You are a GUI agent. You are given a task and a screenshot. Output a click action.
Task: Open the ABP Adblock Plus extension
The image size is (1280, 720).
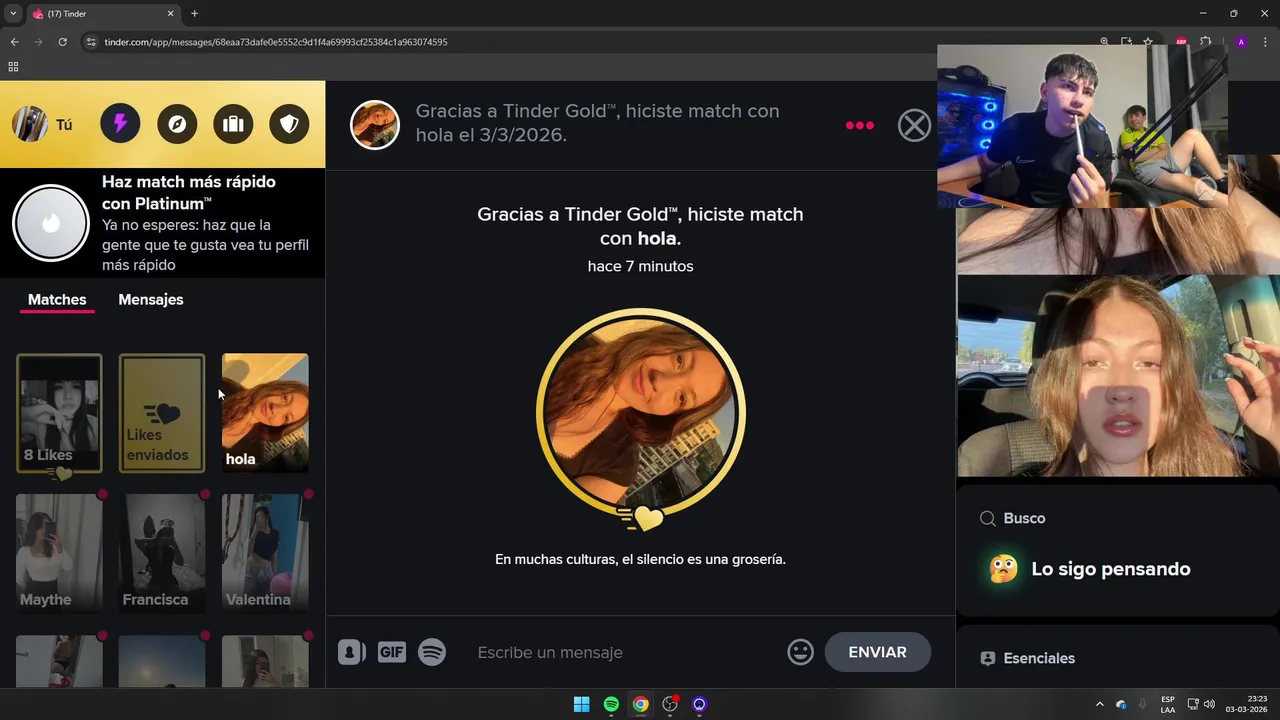[1181, 42]
